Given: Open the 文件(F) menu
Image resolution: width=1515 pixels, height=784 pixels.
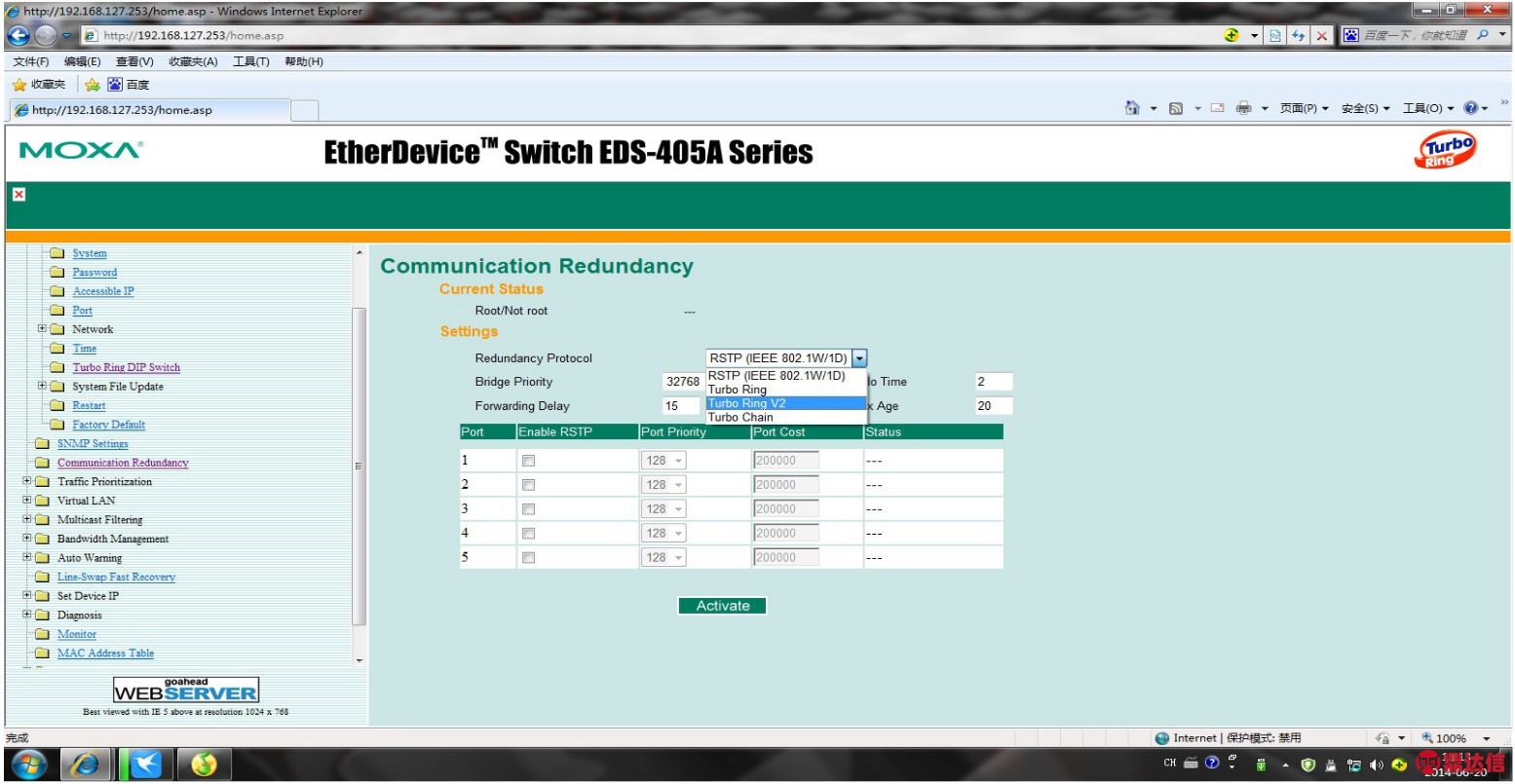Looking at the screenshot, I should coord(31,61).
